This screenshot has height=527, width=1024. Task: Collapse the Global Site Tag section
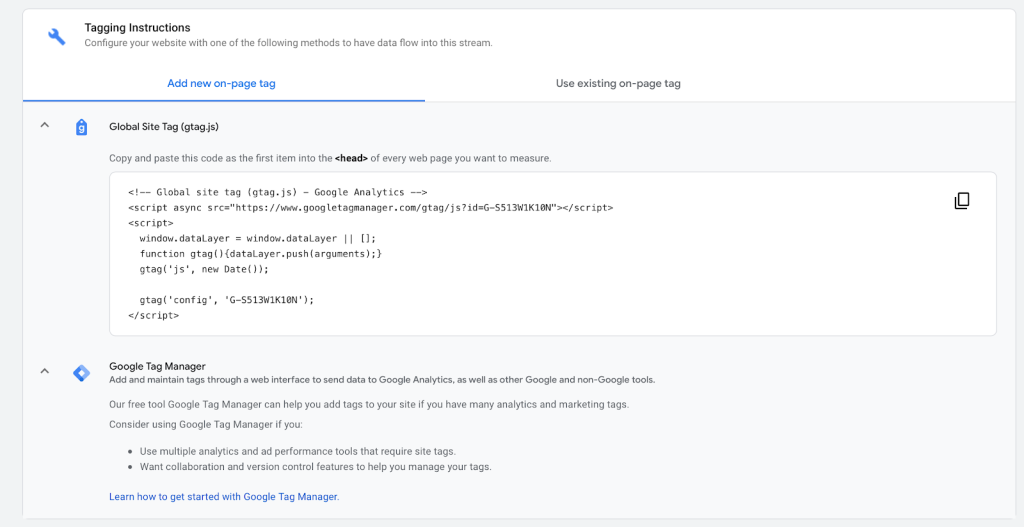(x=44, y=125)
